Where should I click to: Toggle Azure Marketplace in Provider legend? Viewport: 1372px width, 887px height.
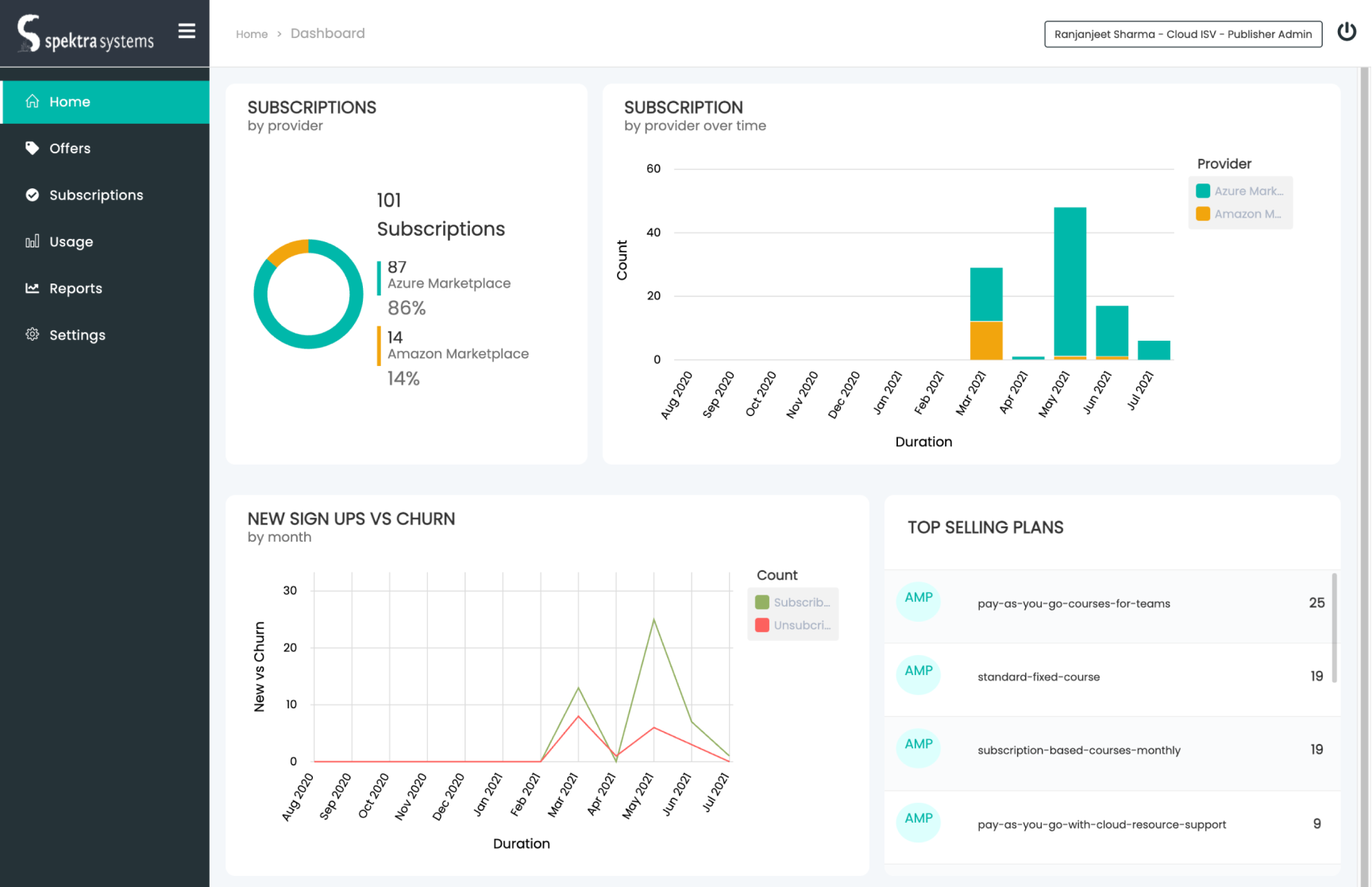point(1240,191)
